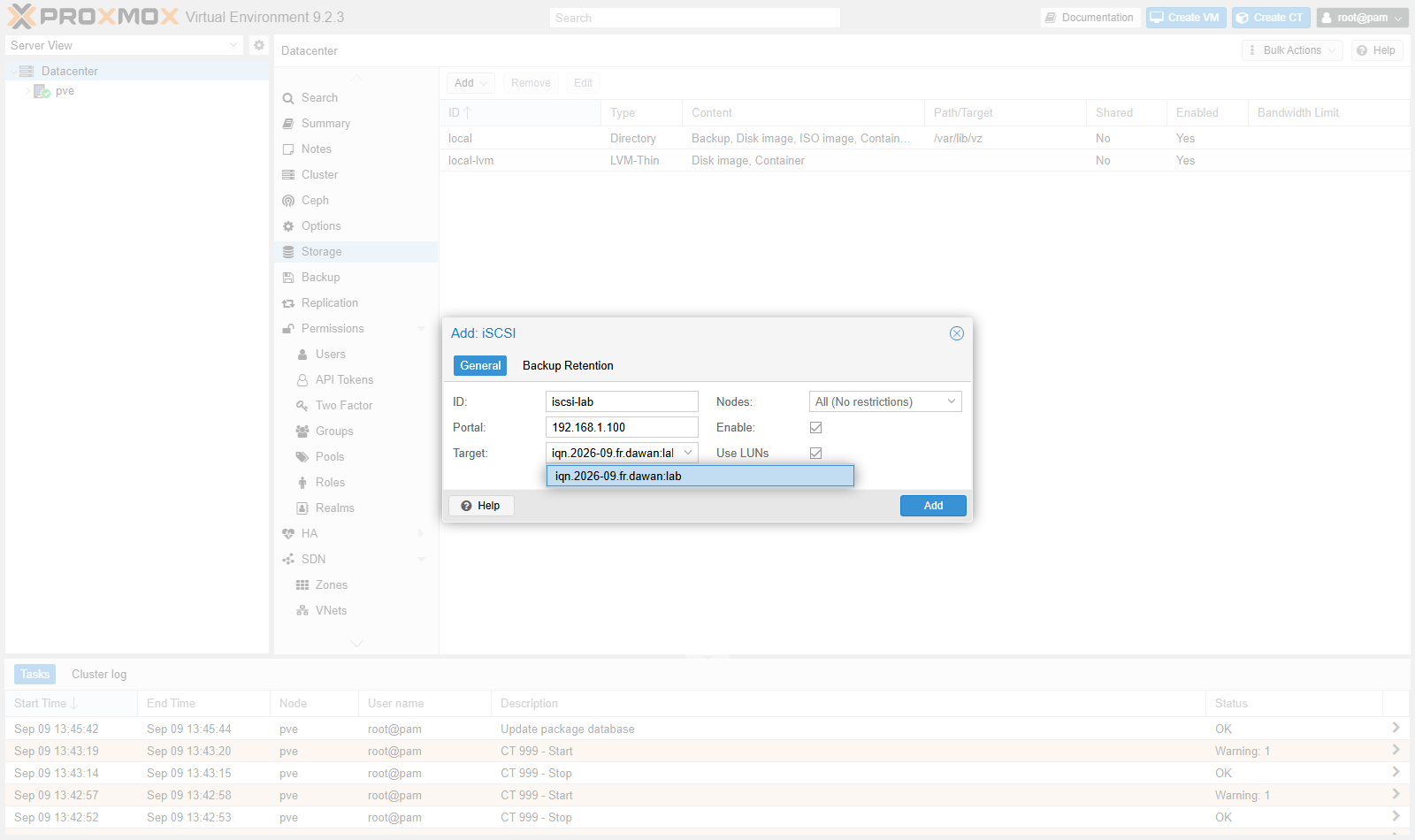The image size is (1415, 840).
Task: Click the gear settings icon beside Server View
Action: pyautogui.click(x=258, y=45)
